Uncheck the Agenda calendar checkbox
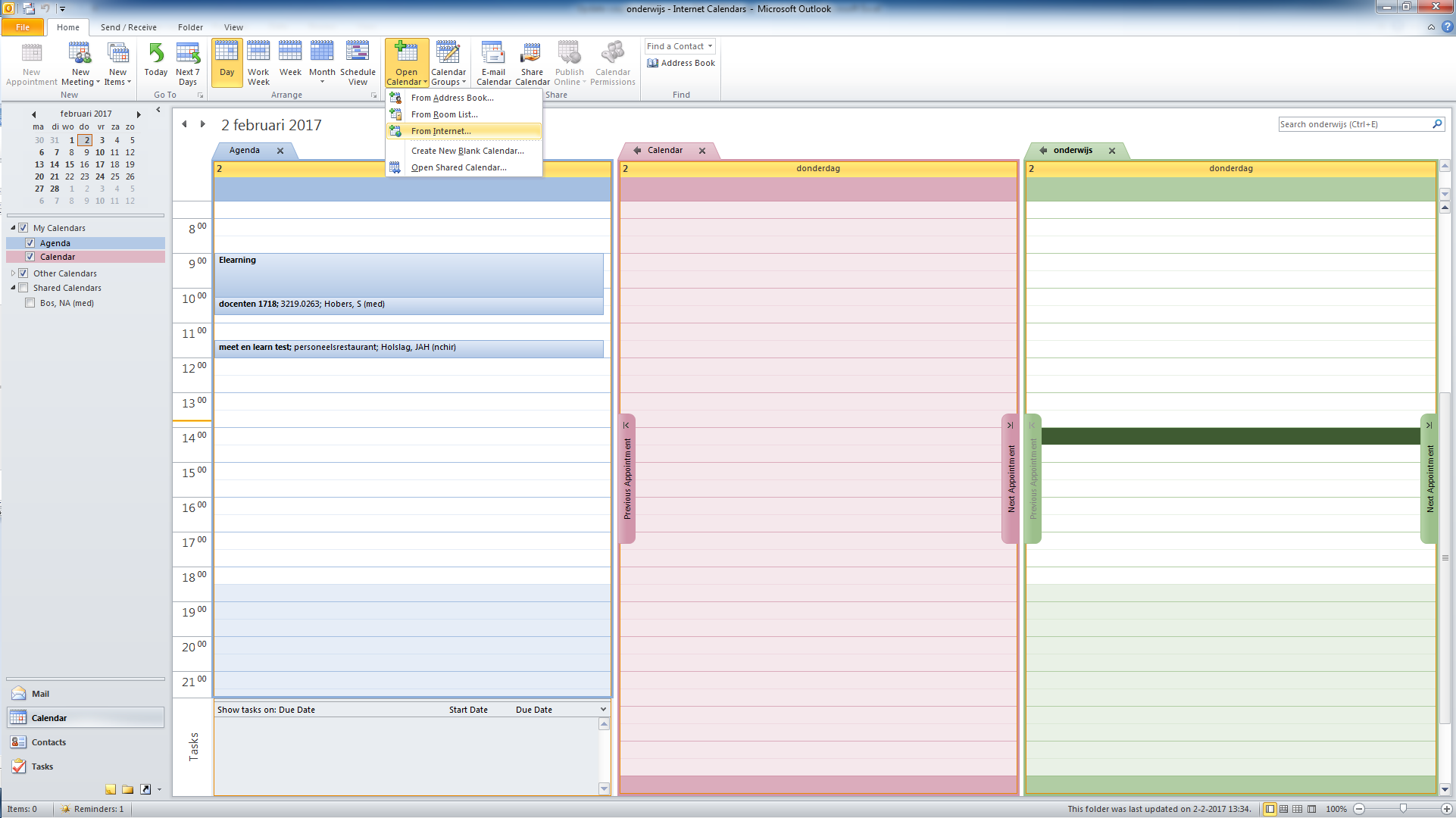The width and height of the screenshot is (1456, 818). click(x=30, y=243)
